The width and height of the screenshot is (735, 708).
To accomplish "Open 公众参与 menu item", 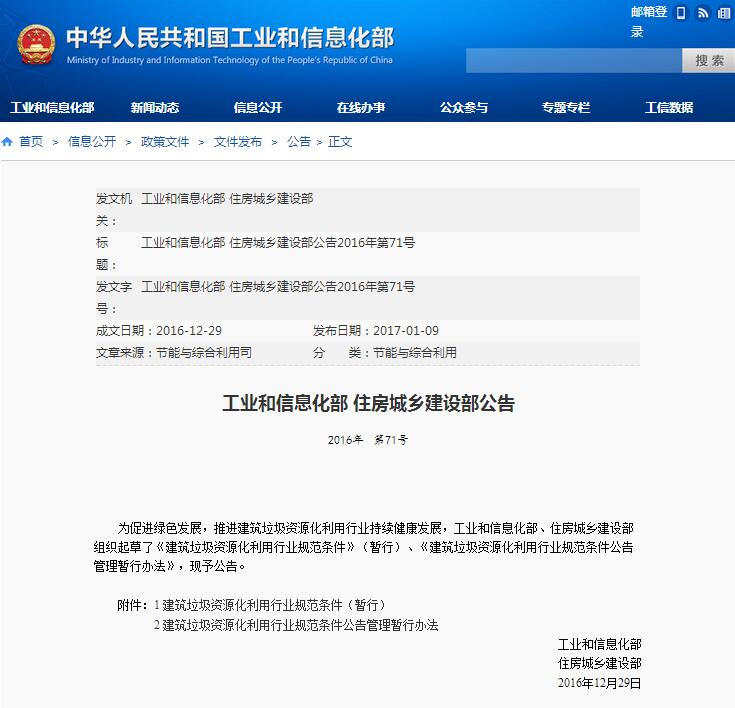I will pos(464,107).
